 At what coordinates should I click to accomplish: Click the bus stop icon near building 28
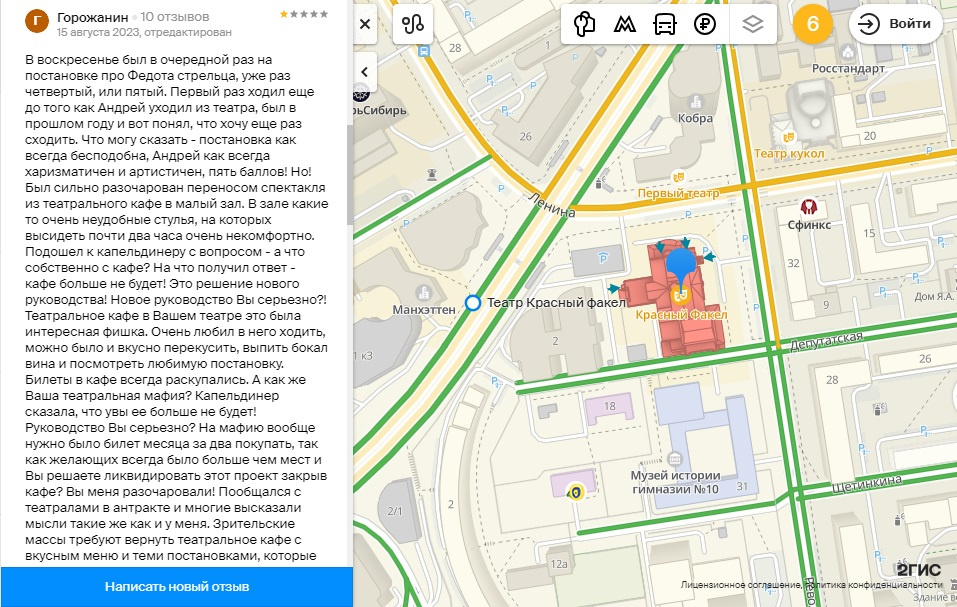424,52
